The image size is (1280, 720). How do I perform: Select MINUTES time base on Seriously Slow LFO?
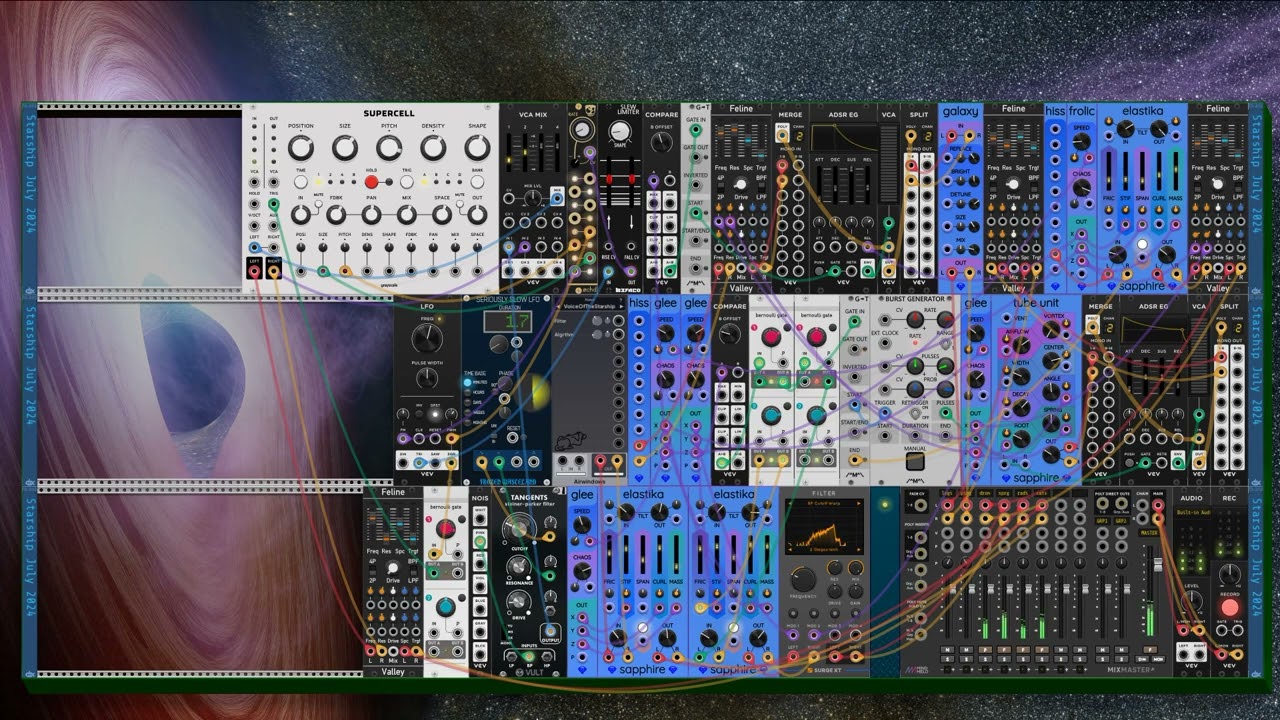(467, 382)
